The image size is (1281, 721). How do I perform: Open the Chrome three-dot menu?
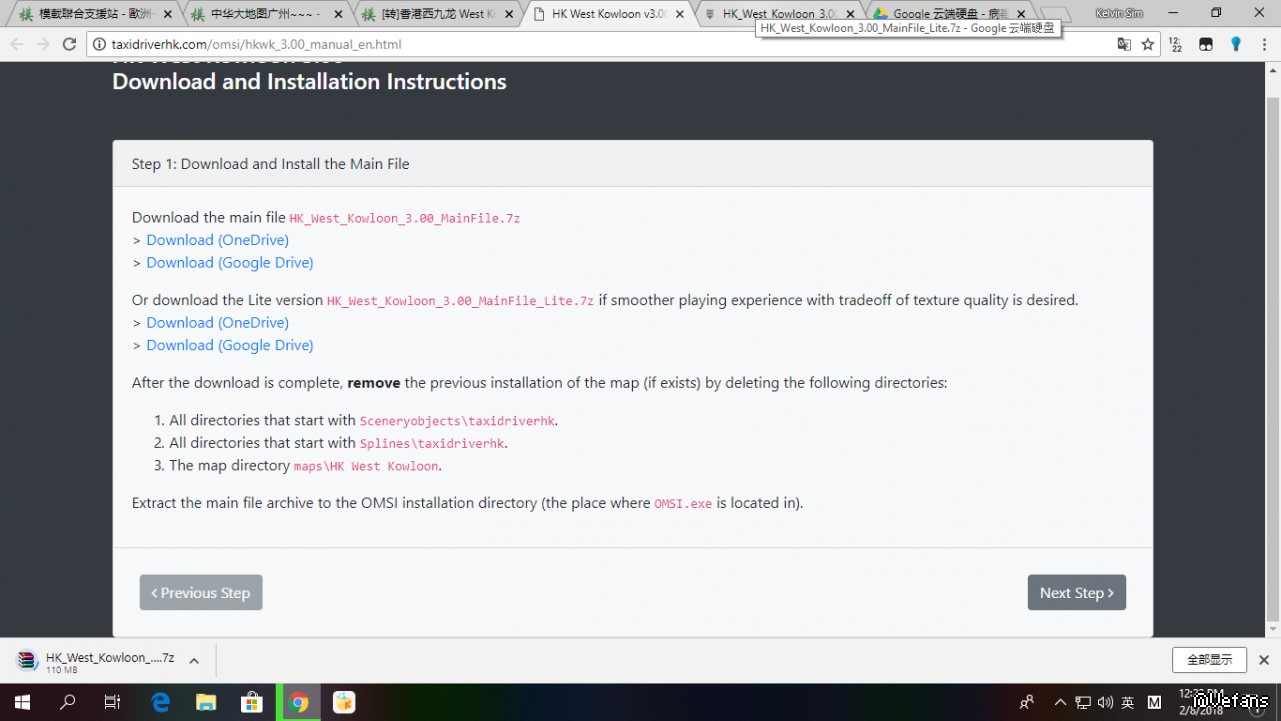point(1263,44)
